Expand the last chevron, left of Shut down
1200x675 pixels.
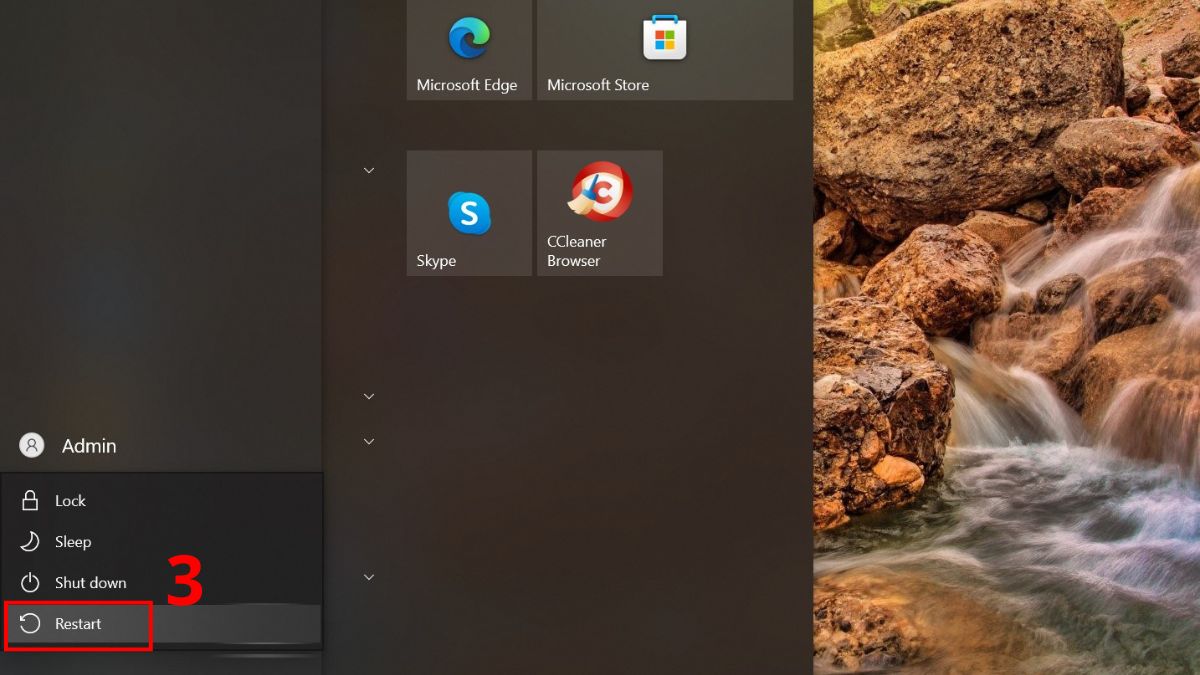pyautogui.click(x=369, y=577)
